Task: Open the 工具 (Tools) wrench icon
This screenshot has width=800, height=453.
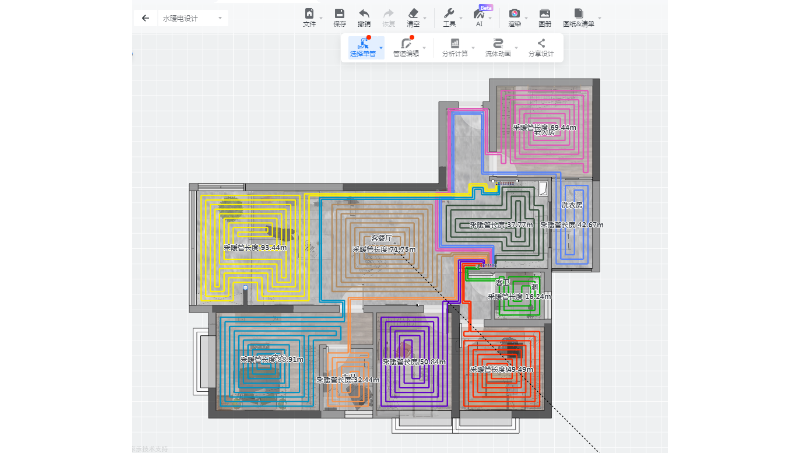Action: tap(449, 17)
